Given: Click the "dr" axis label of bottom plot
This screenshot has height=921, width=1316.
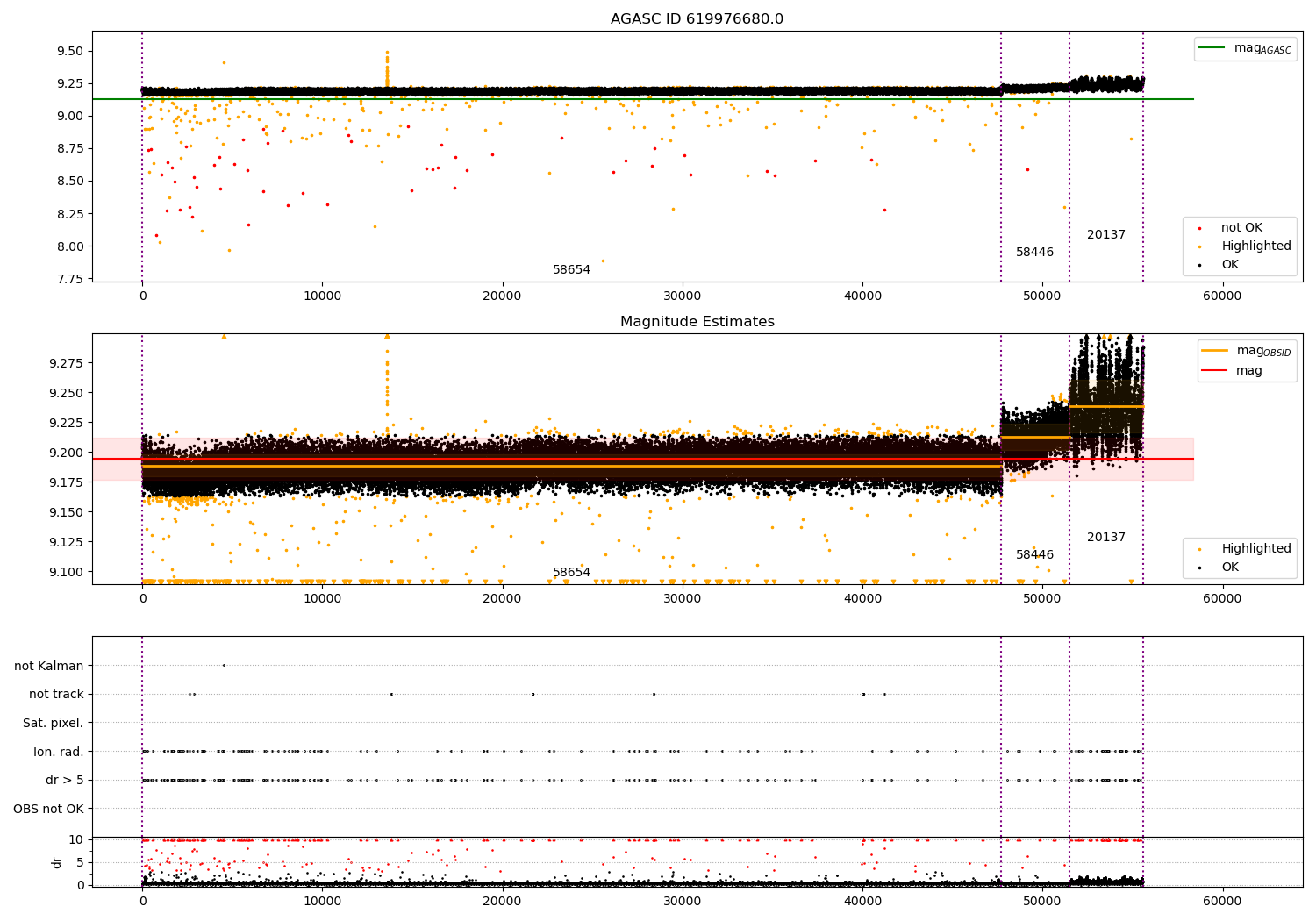Looking at the screenshot, I should click(57, 862).
